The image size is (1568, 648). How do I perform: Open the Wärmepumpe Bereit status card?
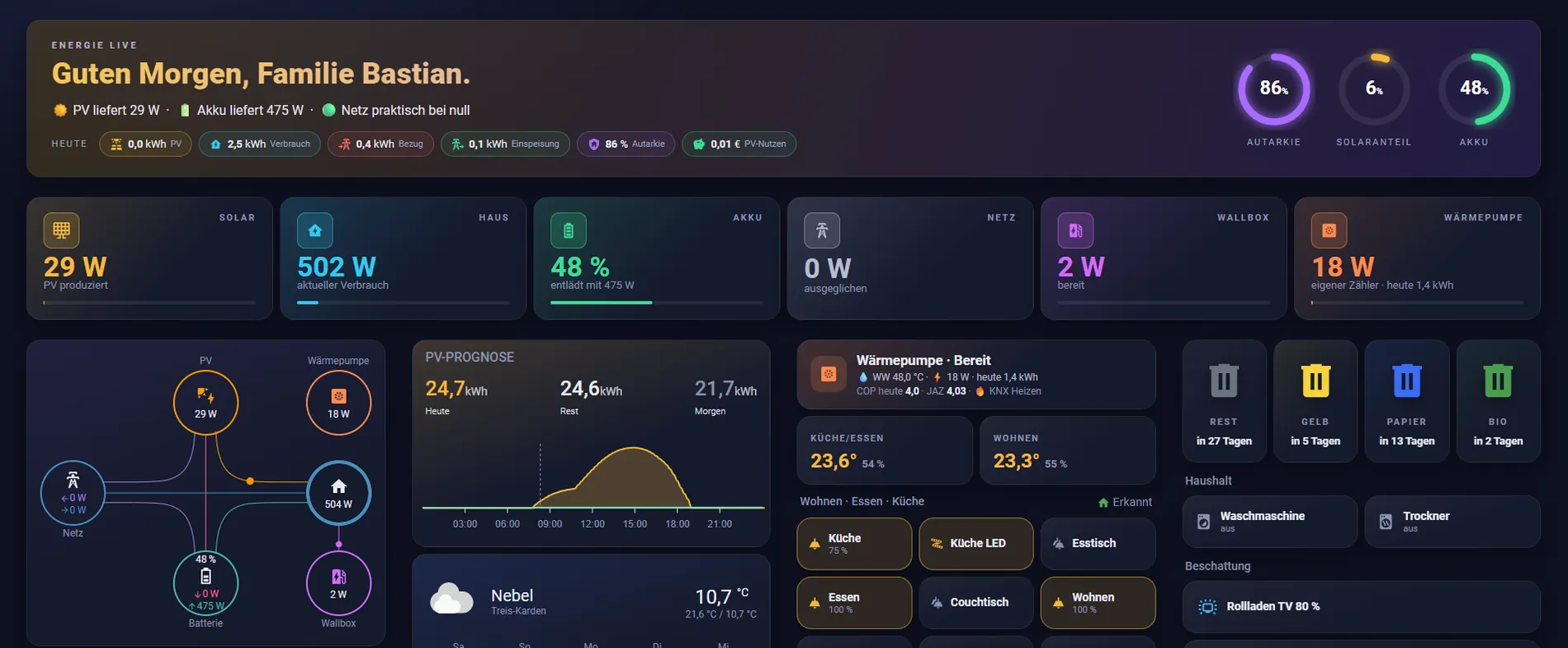pos(976,375)
